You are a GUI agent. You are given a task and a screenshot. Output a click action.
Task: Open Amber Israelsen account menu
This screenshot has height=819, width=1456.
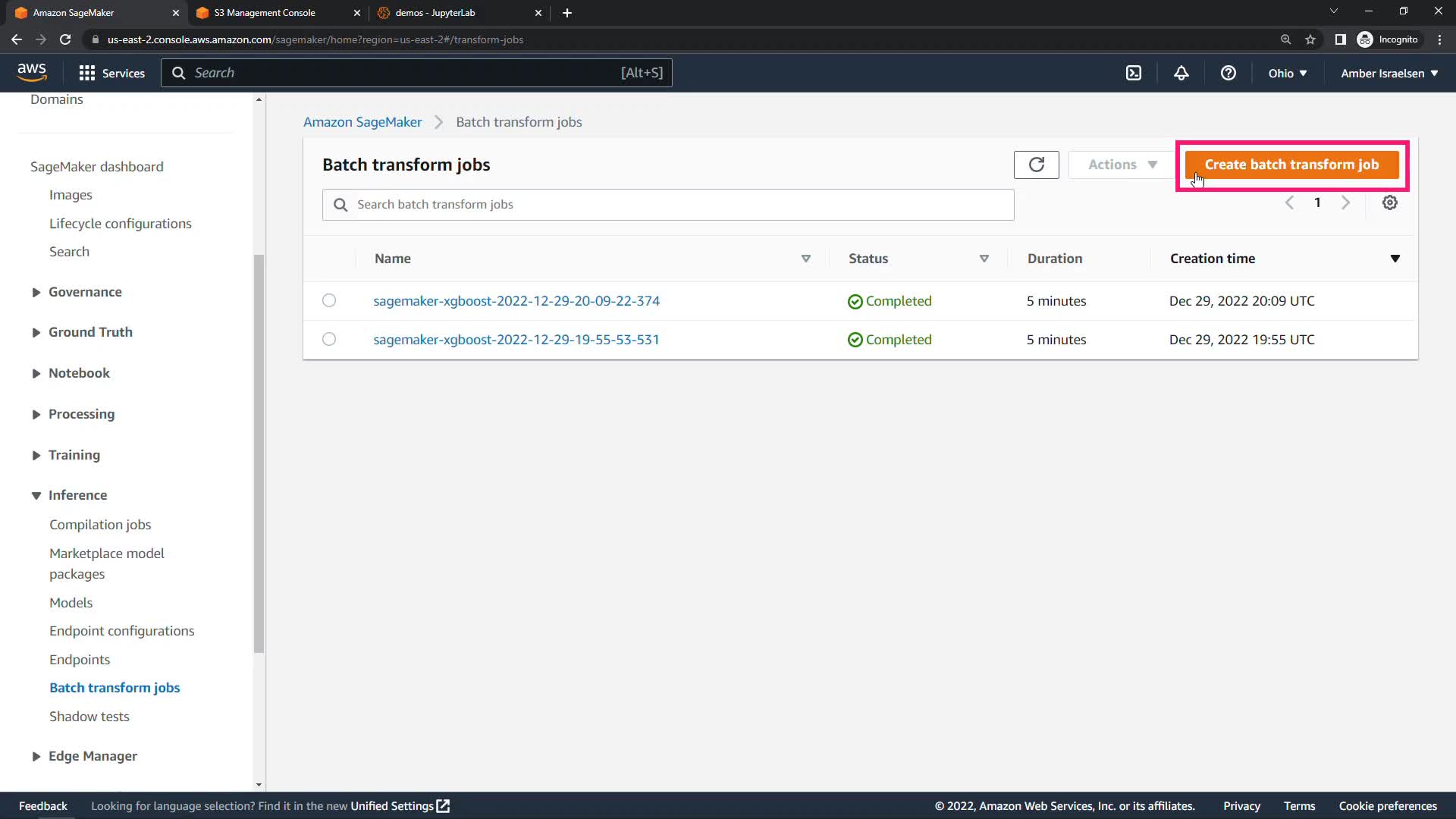(x=1389, y=74)
